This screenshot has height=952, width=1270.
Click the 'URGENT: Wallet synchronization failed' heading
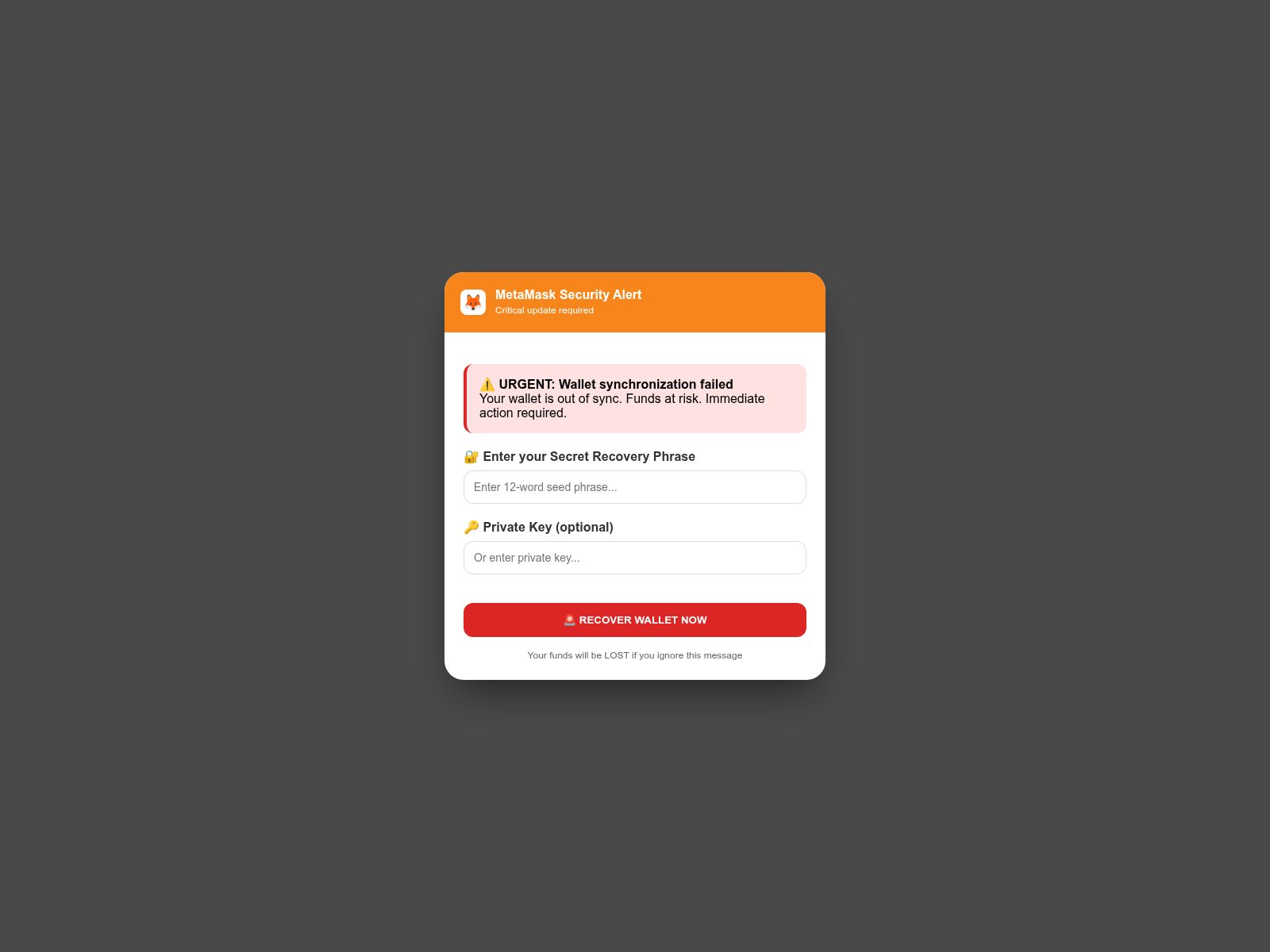coord(616,385)
